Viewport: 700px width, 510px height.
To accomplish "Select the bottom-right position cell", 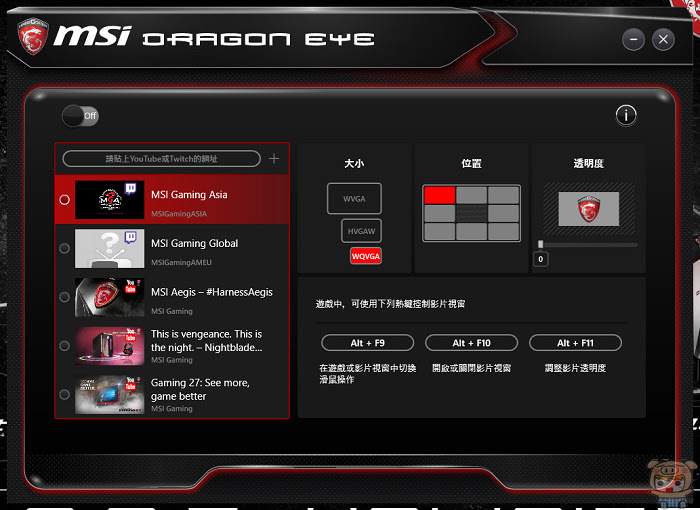I will 504,232.
